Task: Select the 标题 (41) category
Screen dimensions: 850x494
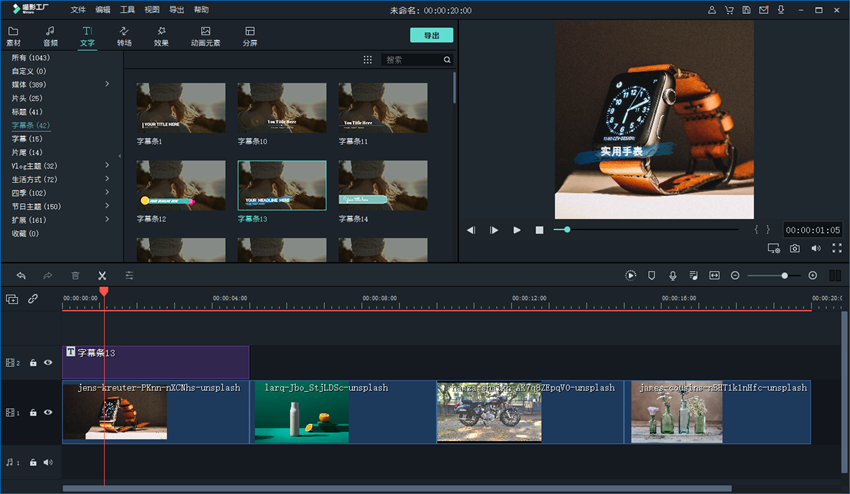Action: [x=27, y=112]
